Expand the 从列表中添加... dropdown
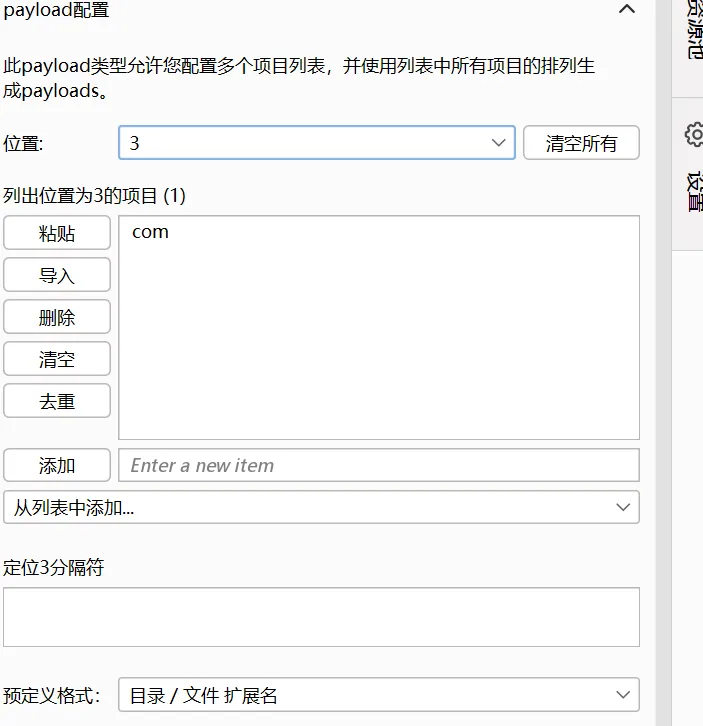The image size is (703, 726). pyautogui.click(x=321, y=507)
